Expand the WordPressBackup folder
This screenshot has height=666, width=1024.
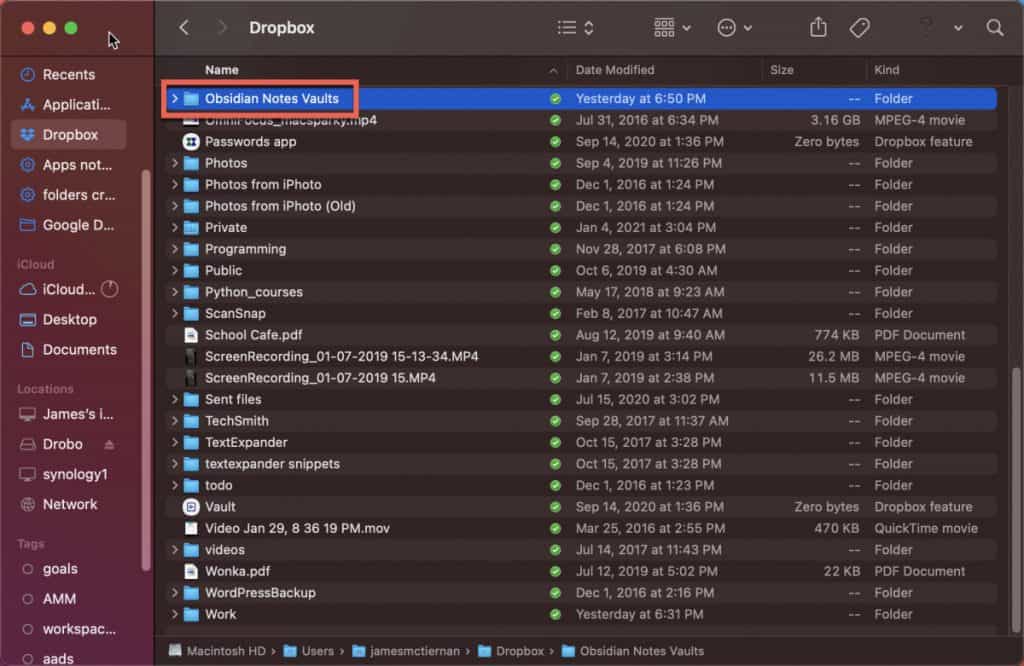click(x=174, y=592)
